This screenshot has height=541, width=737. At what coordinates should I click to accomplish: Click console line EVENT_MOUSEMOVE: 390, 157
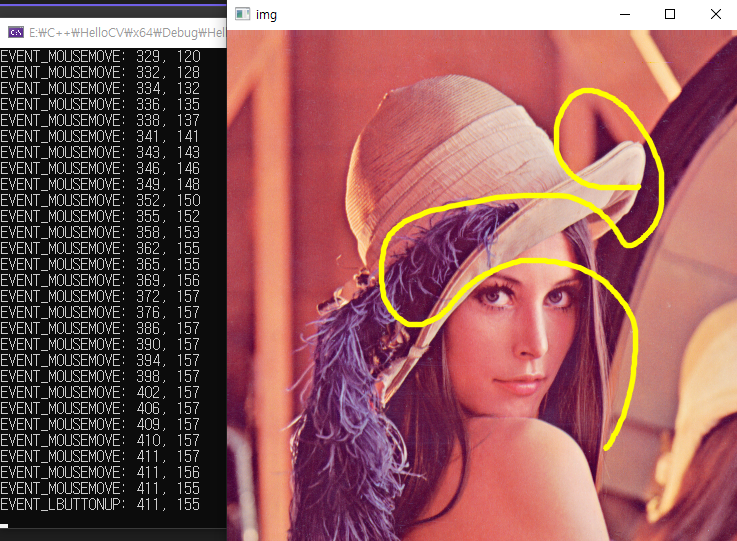(100, 345)
